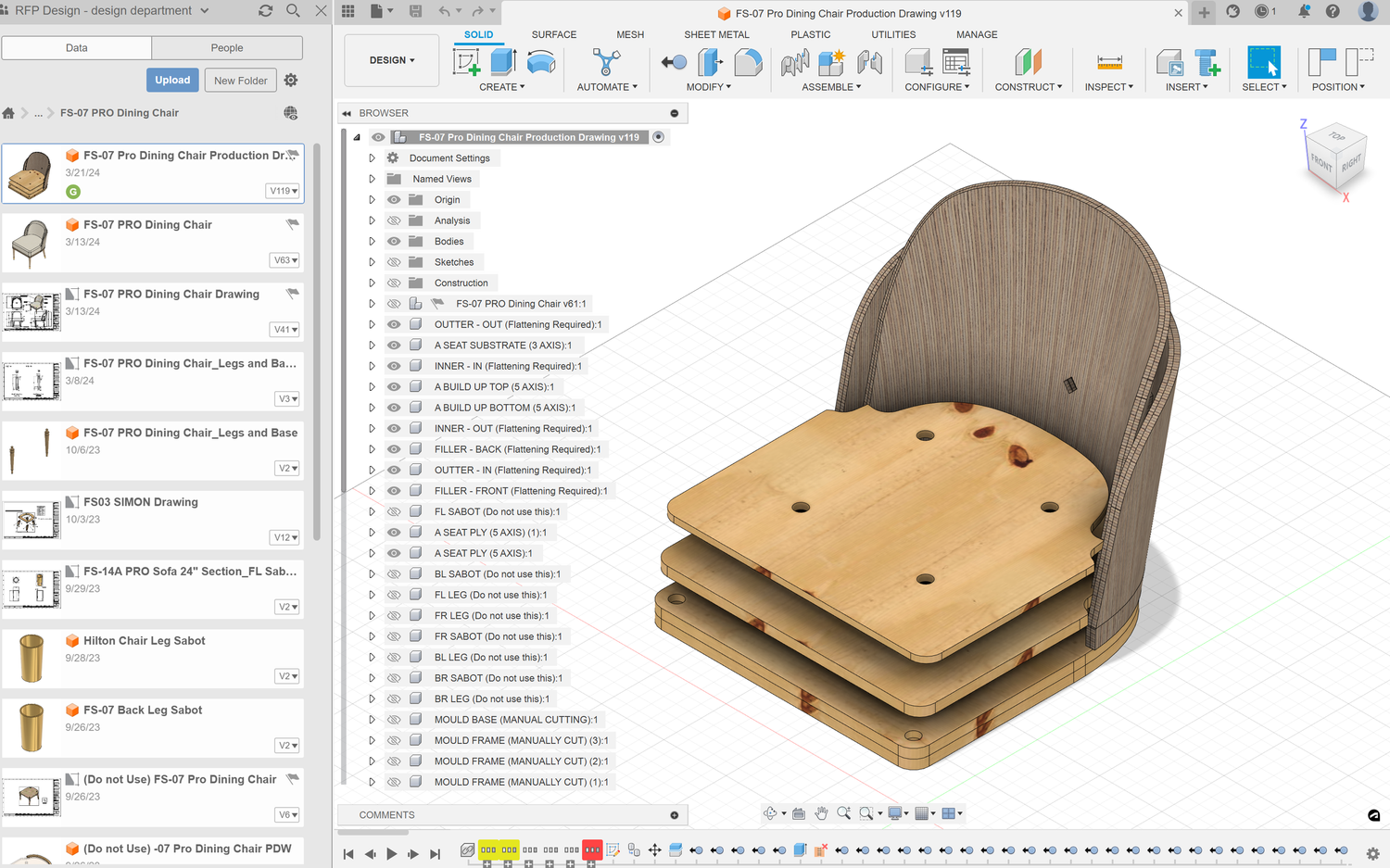
Task: Switch to the People tab
Action: coord(227,48)
